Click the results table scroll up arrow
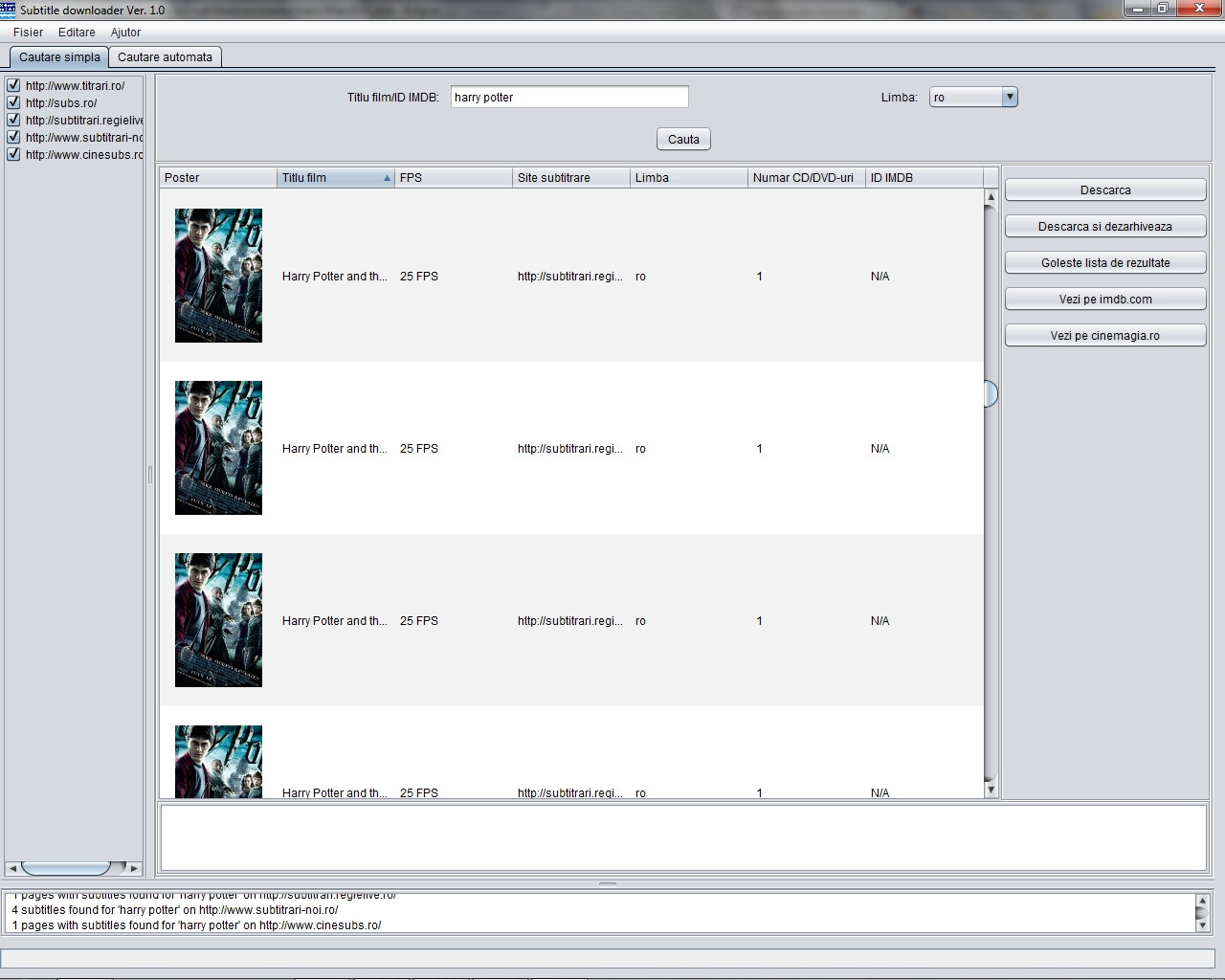This screenshot has width=1225, height=980. 991,197
